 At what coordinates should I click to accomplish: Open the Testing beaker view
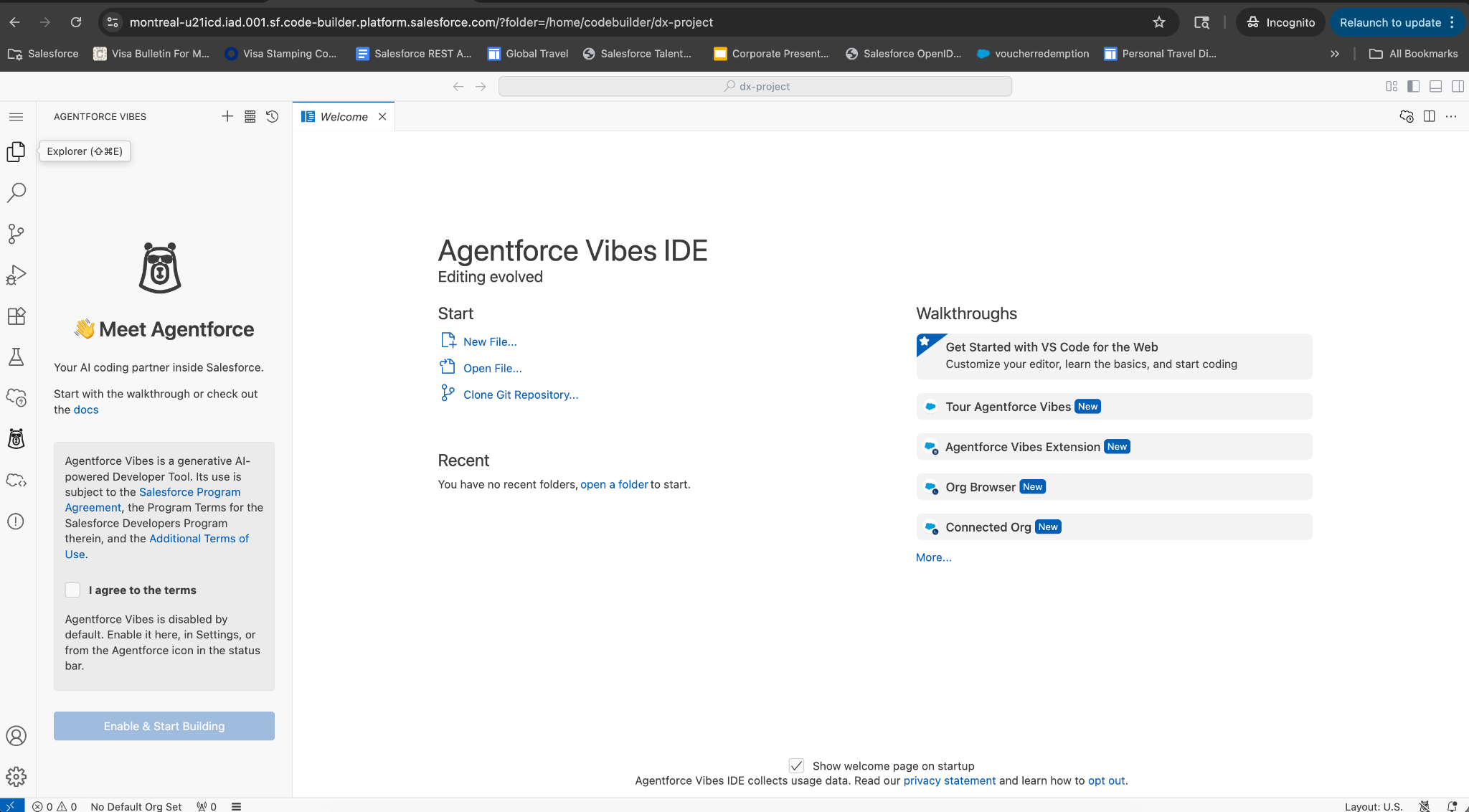(16, 357)
